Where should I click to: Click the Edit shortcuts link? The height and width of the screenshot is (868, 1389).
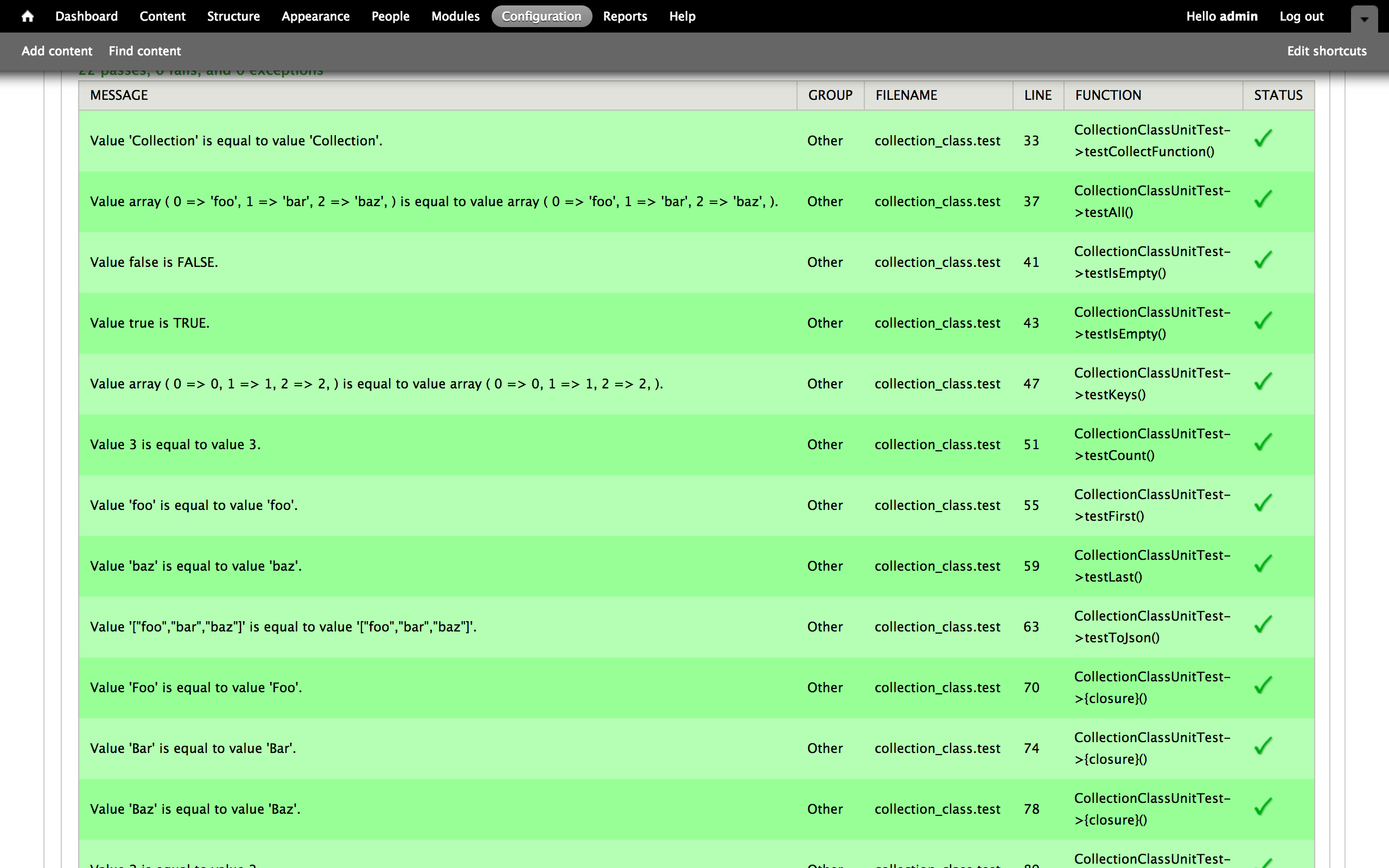coord(1327,51)
